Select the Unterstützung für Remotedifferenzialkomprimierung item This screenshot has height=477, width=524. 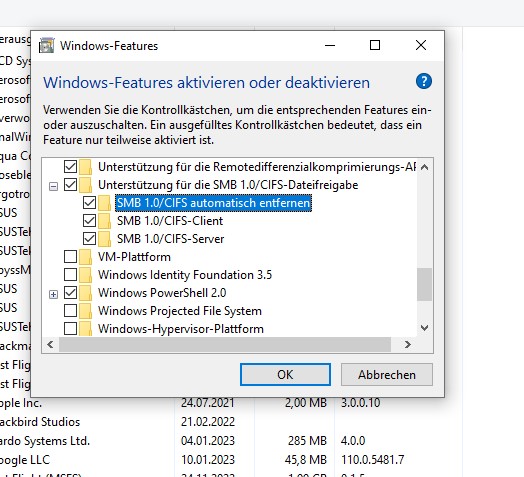(x=257, y=167)
